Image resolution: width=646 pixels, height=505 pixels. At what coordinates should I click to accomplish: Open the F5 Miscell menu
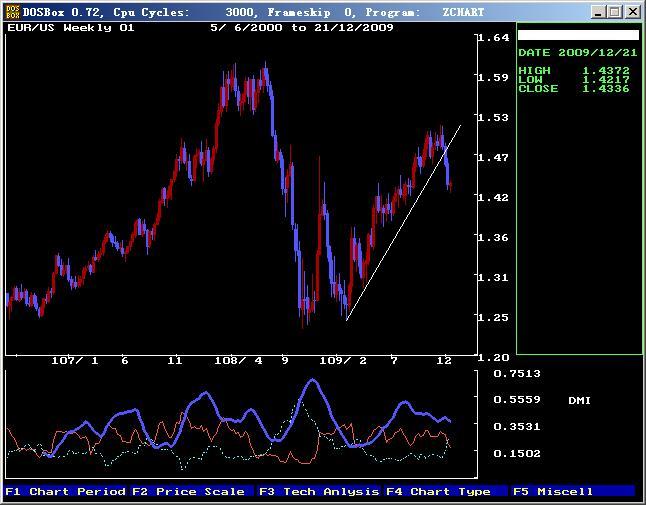tap(553, 491)
